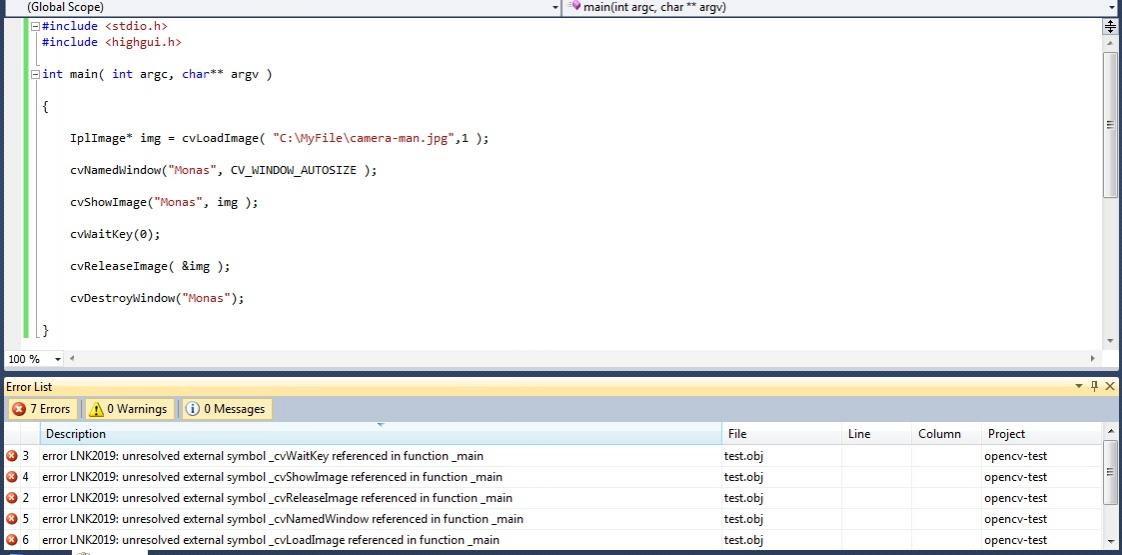The height and width of the screenshot is (555, 1122).
Task: Sort errors by the File column header
Action: (x=782, y=433)
